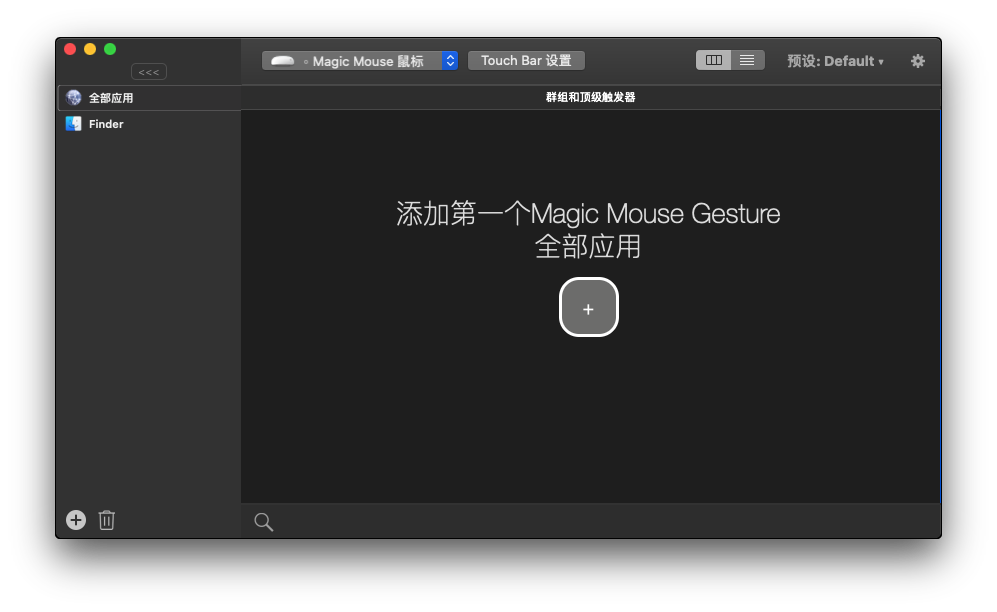This screenshot has width=997, height=612.
Task: Minimize the window with the yellow button
Action: pyautogui.click(x=90, y=50)
